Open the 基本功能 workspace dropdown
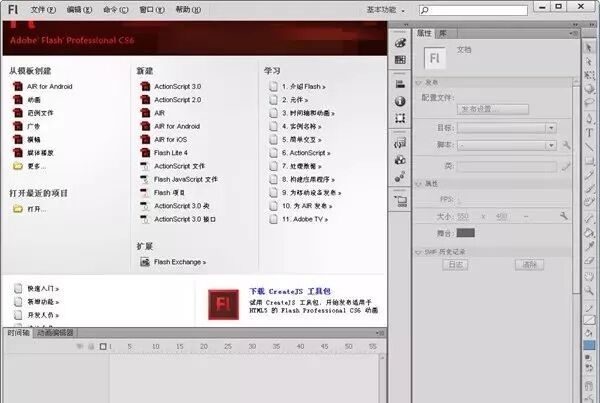This screenshot has width=600, height=403. (385, 10)
